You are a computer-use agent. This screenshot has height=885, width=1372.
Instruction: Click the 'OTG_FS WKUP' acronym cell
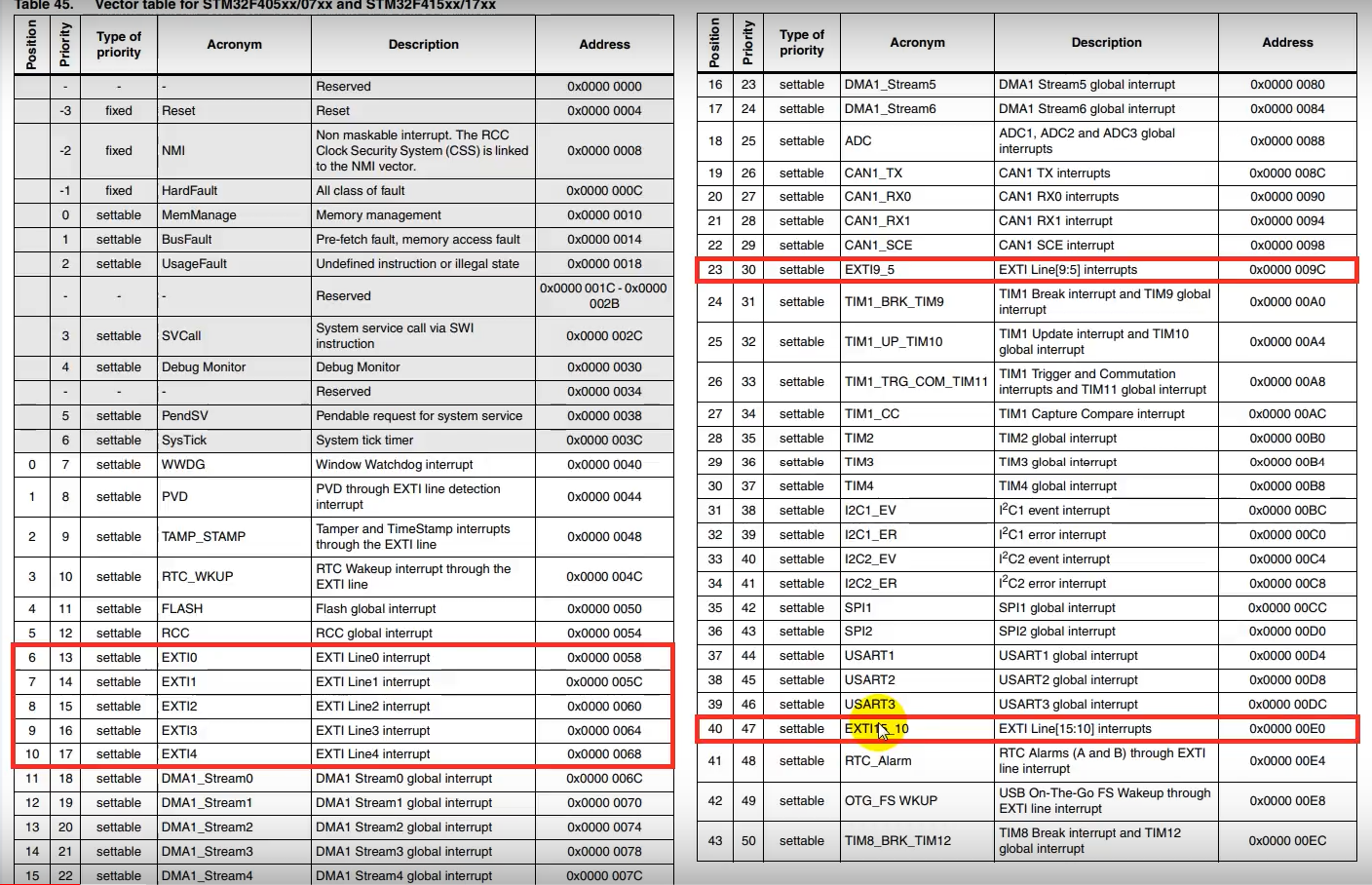[917, 800]
